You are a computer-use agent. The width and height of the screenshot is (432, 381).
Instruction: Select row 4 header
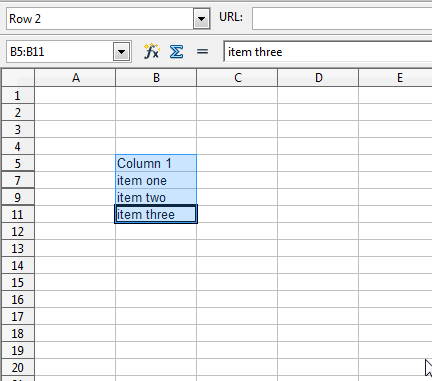[x=18, y=147]
